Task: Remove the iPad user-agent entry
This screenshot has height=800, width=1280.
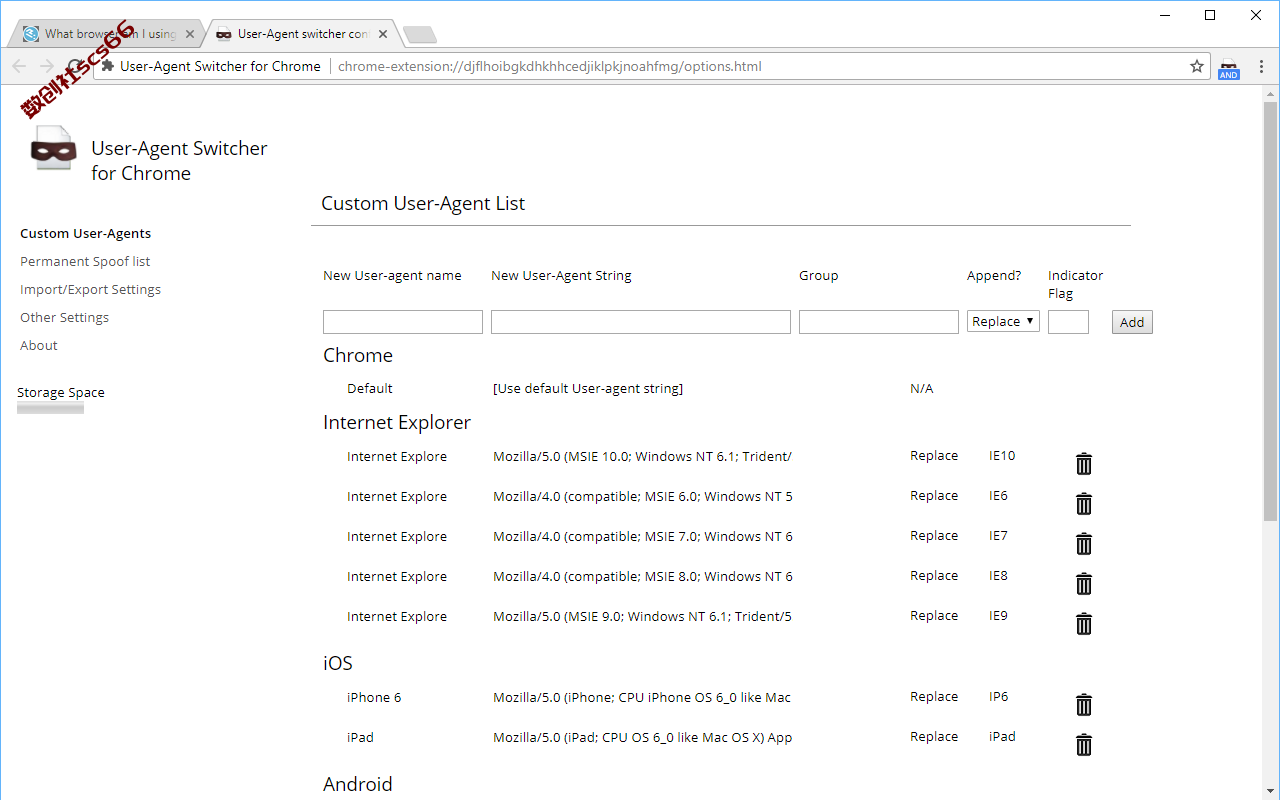Action: [x=1083, y=745]
